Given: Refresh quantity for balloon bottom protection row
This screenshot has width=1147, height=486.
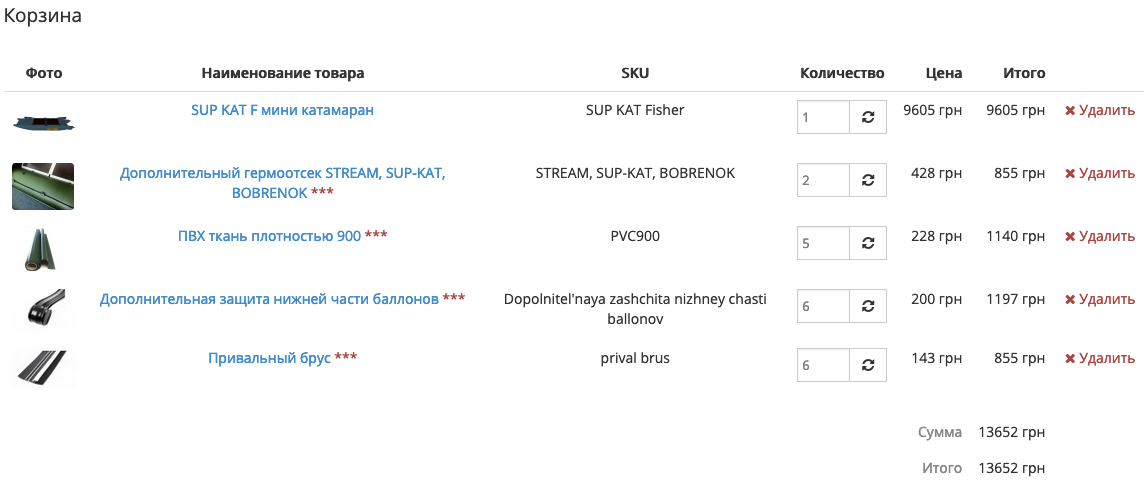Looking at the screenshot, I should pos(867,306).
